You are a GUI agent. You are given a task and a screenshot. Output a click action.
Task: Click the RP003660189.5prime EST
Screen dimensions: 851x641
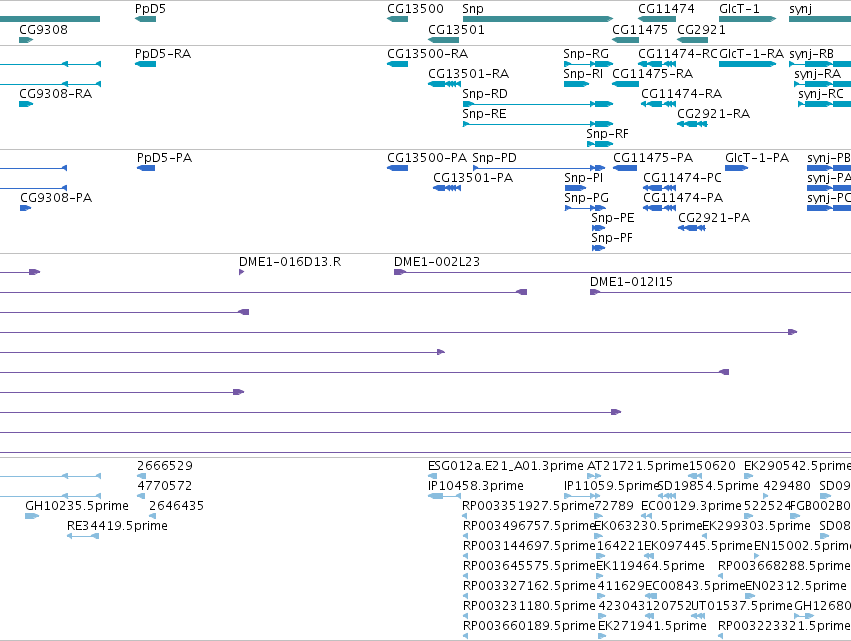point(465,636)
